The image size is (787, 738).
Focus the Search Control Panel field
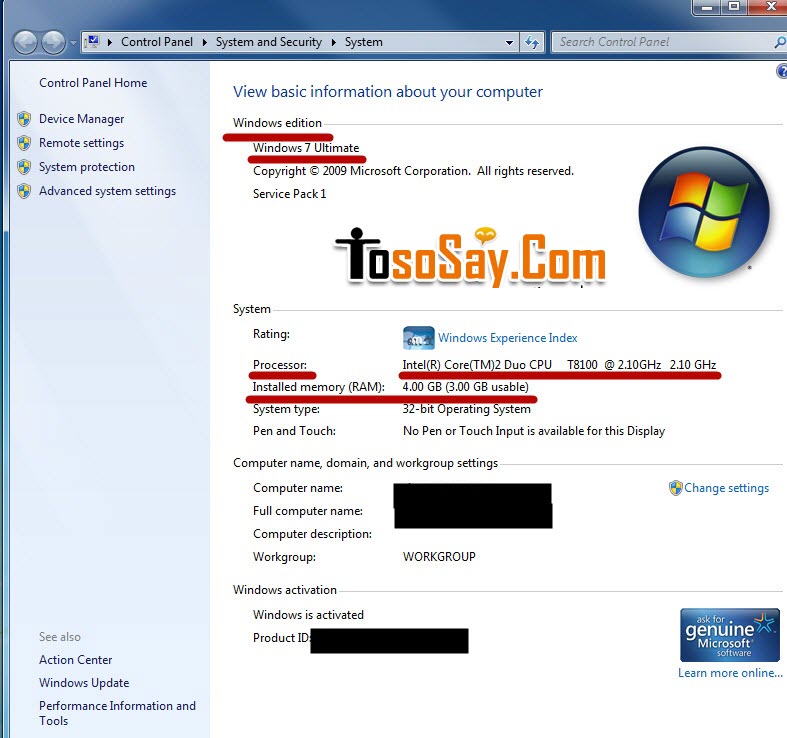pyautogui.click(x=660, y=42)
